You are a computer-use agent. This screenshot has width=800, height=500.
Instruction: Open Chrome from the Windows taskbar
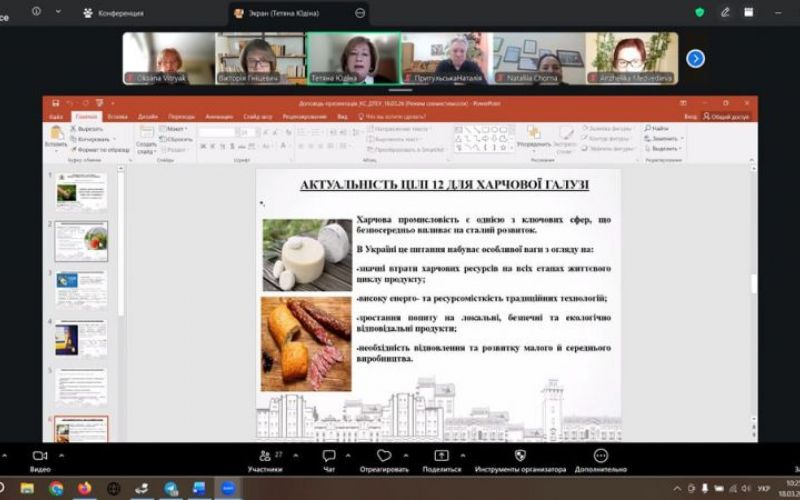point(56,488)
